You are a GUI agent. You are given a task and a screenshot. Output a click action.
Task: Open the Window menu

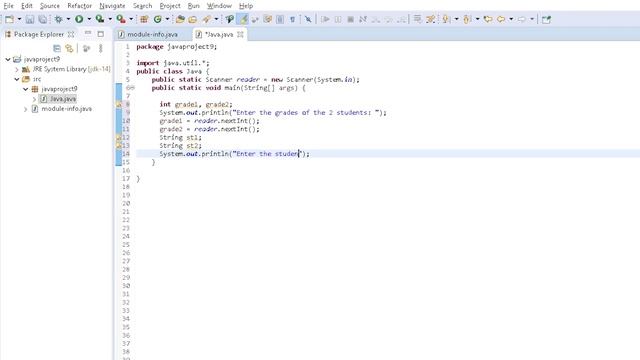coord(219,6)
